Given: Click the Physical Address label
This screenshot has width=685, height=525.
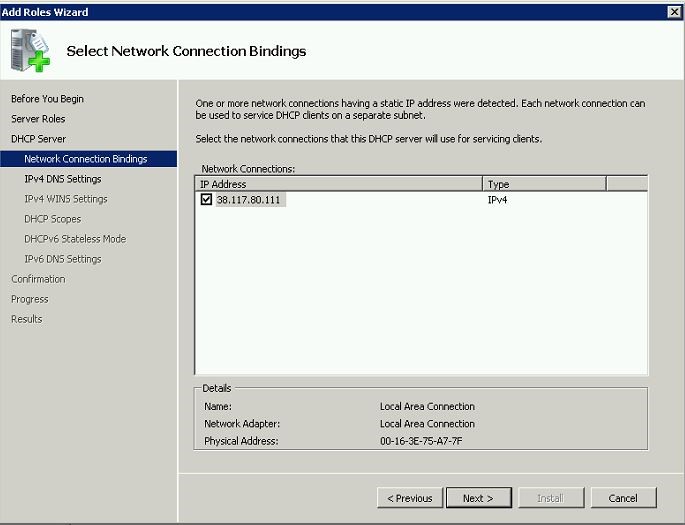Looking at the screenshot, I should 241,441.
